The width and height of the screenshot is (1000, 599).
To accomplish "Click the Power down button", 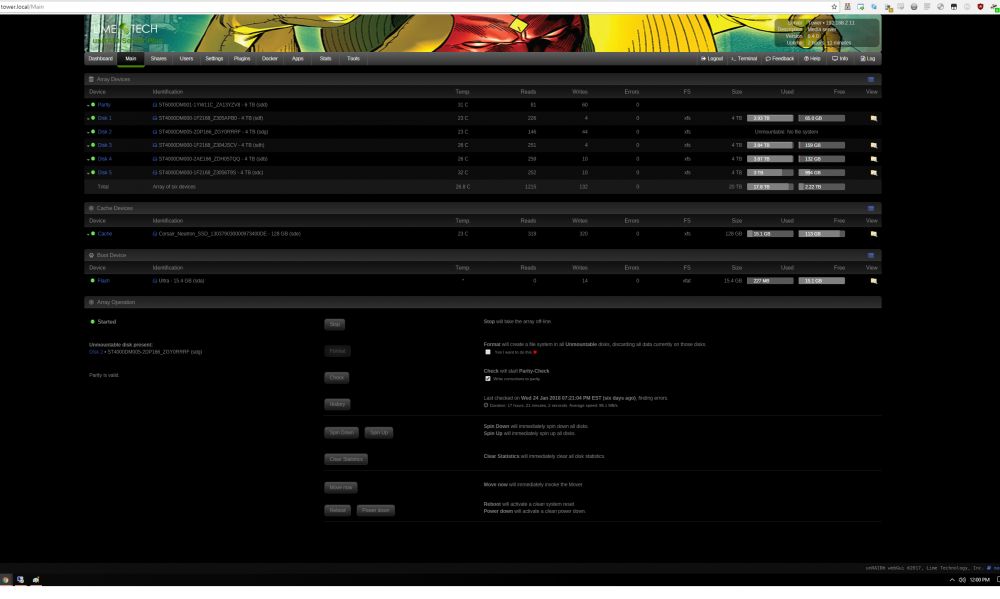I will [x=376, y=510].
